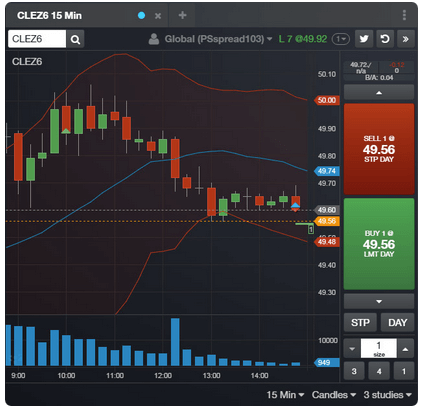423x410 pixels.
Task: Click the -0.12 change value
Action: (397, 65)
